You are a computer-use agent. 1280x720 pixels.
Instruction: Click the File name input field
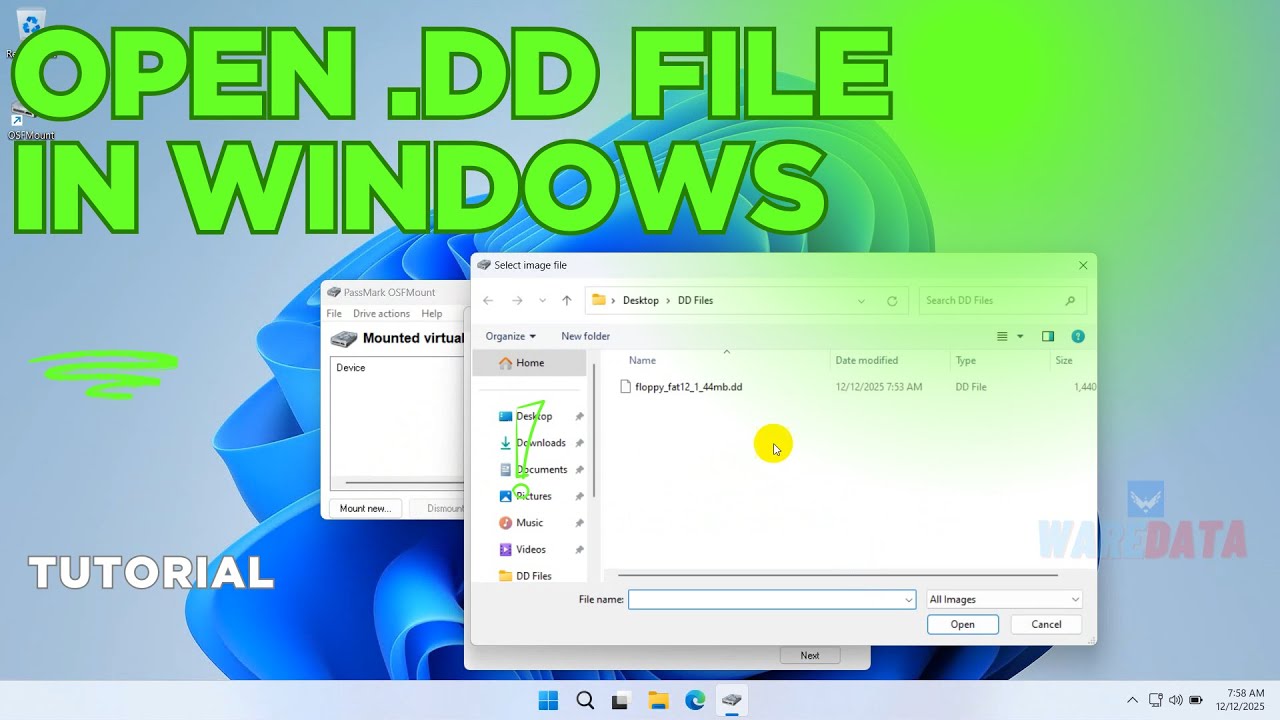pos(765,599)
